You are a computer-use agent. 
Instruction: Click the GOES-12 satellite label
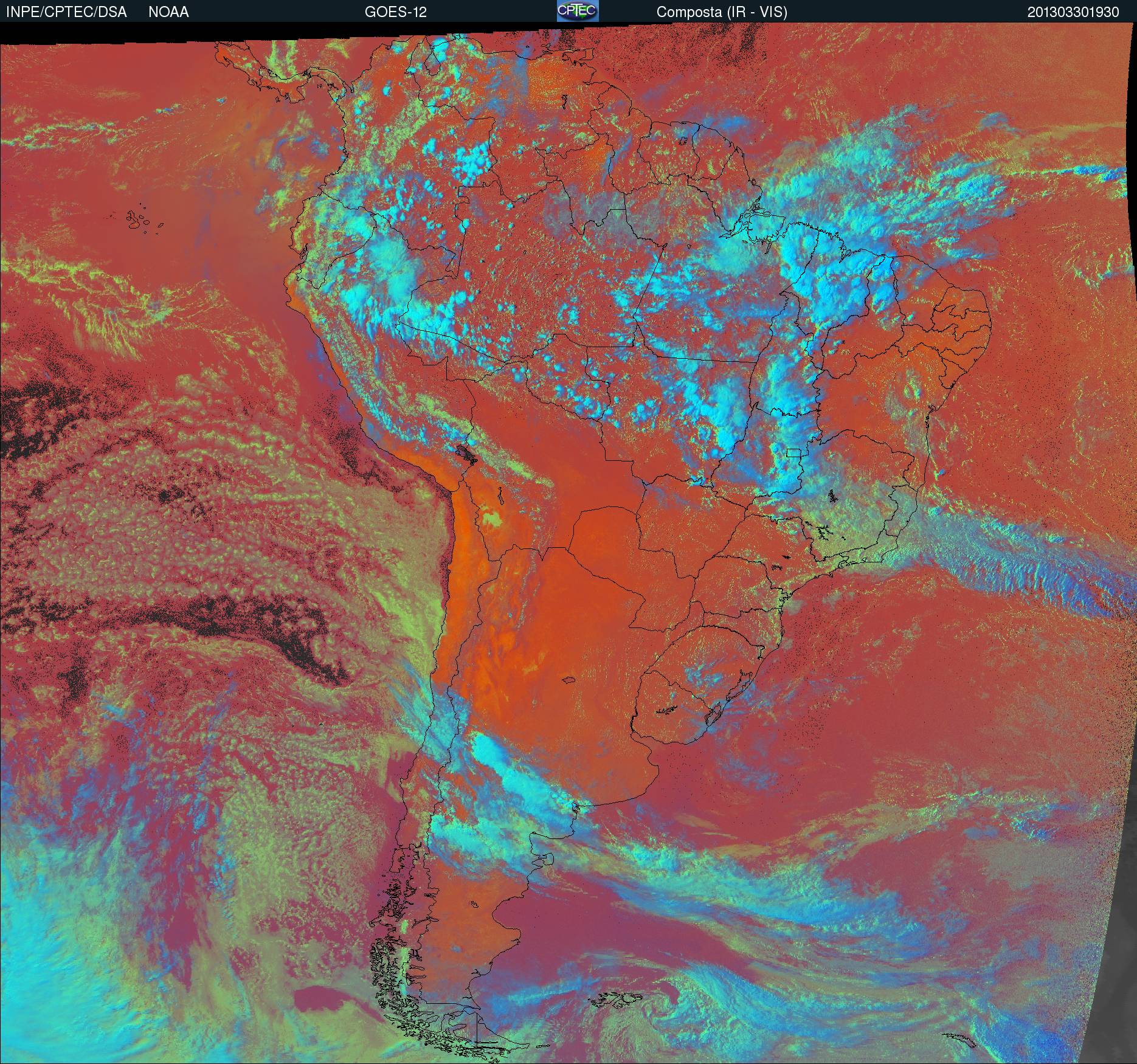(x=396, y=12)
